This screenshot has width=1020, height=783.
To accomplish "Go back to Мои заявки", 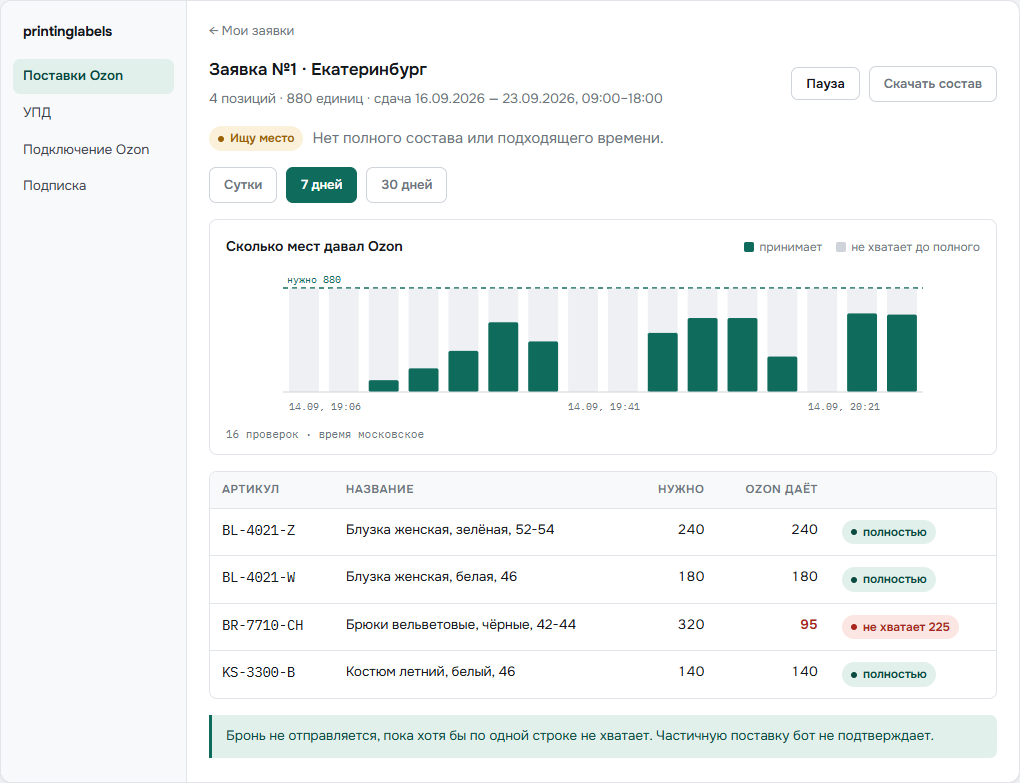I will tap(251, 31).
